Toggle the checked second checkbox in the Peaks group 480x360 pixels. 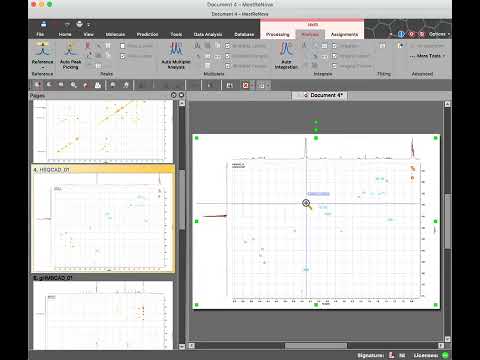(123, 56)
